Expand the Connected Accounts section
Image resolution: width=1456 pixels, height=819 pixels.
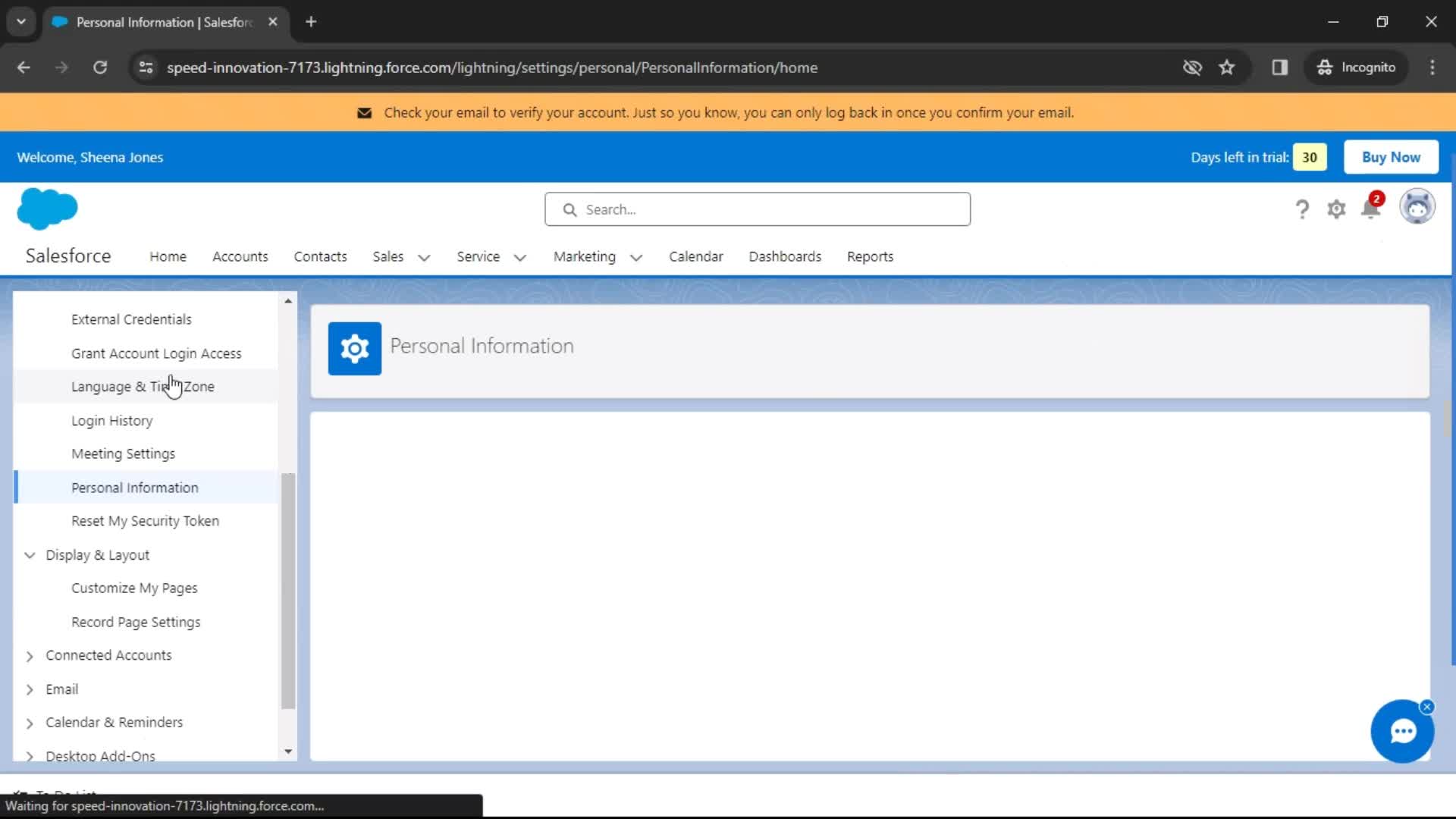coord(30,656)
